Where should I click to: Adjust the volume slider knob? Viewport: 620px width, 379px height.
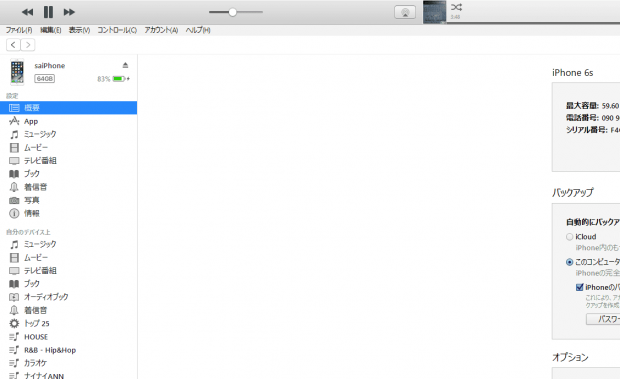(x=232, y=12)
